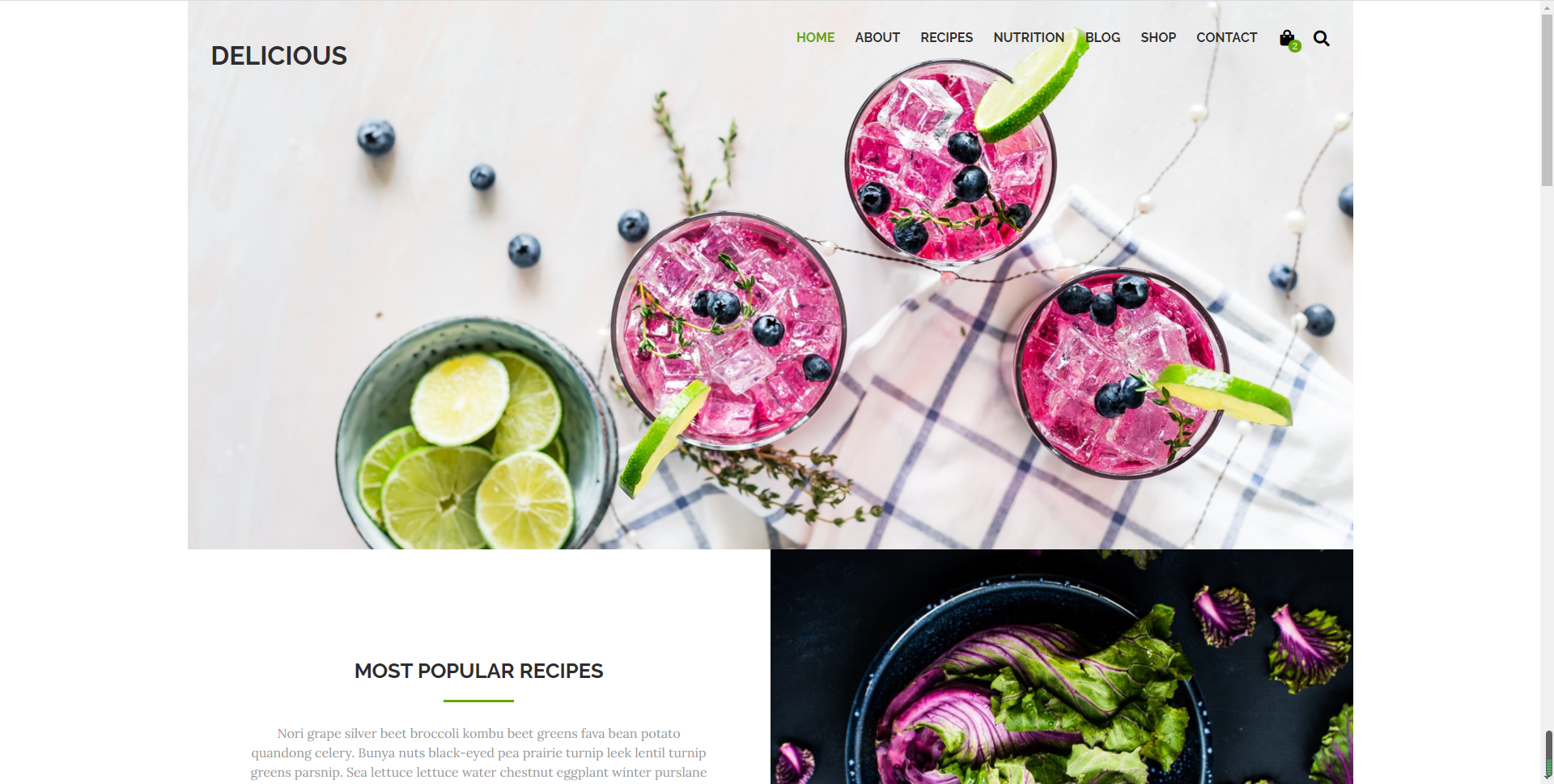Click the empty vertical scrollbar track
The image size is (1554, 784).
pyautogui.click(x=1547, y=453)
